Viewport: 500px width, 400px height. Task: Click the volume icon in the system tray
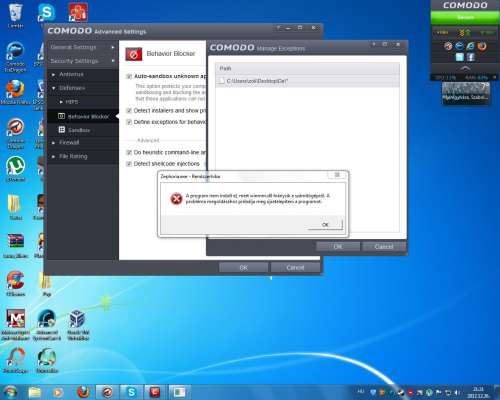tap(457, 392)
